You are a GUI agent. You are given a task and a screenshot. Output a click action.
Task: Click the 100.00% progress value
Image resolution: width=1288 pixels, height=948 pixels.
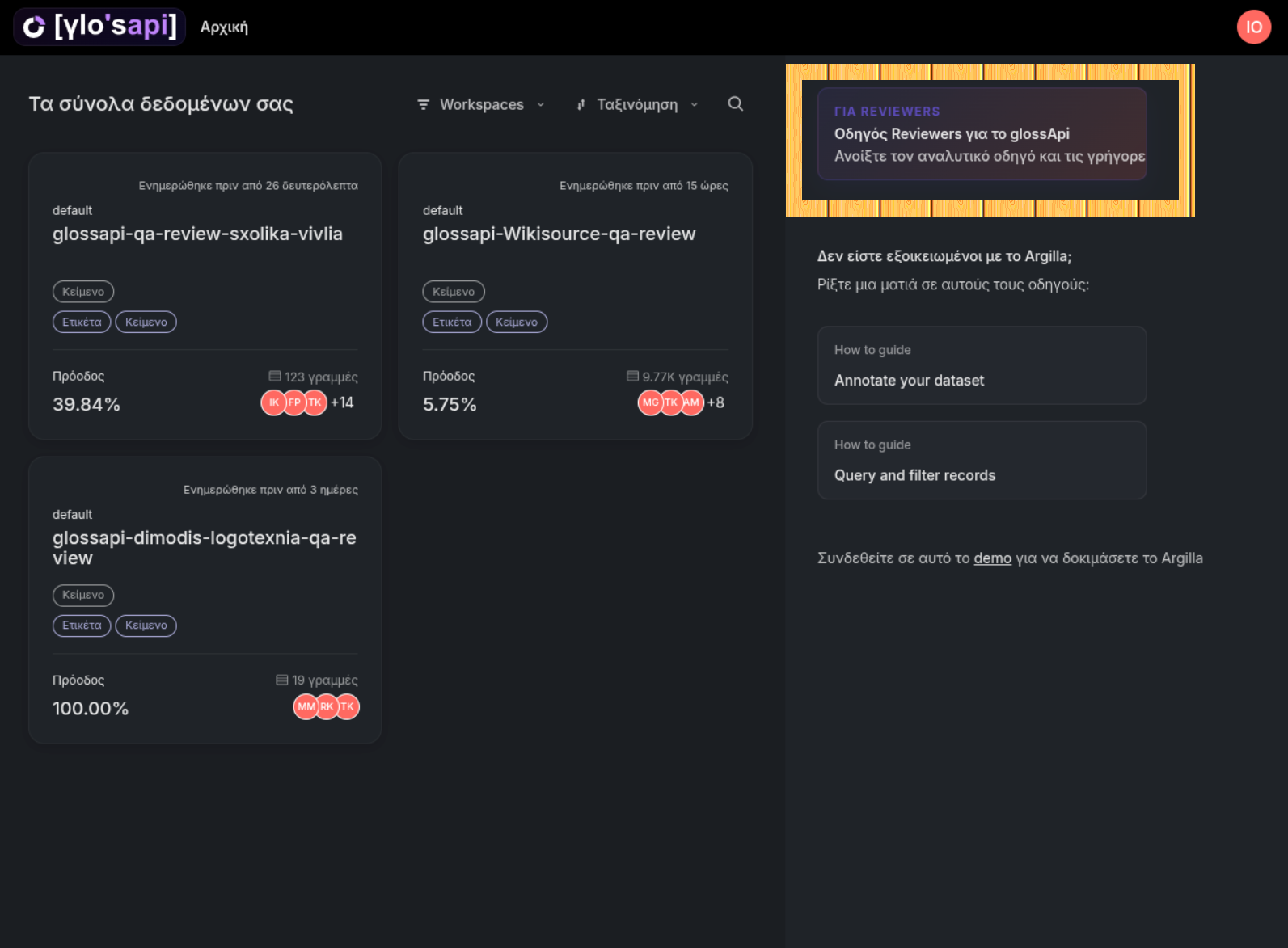(91, 708)
